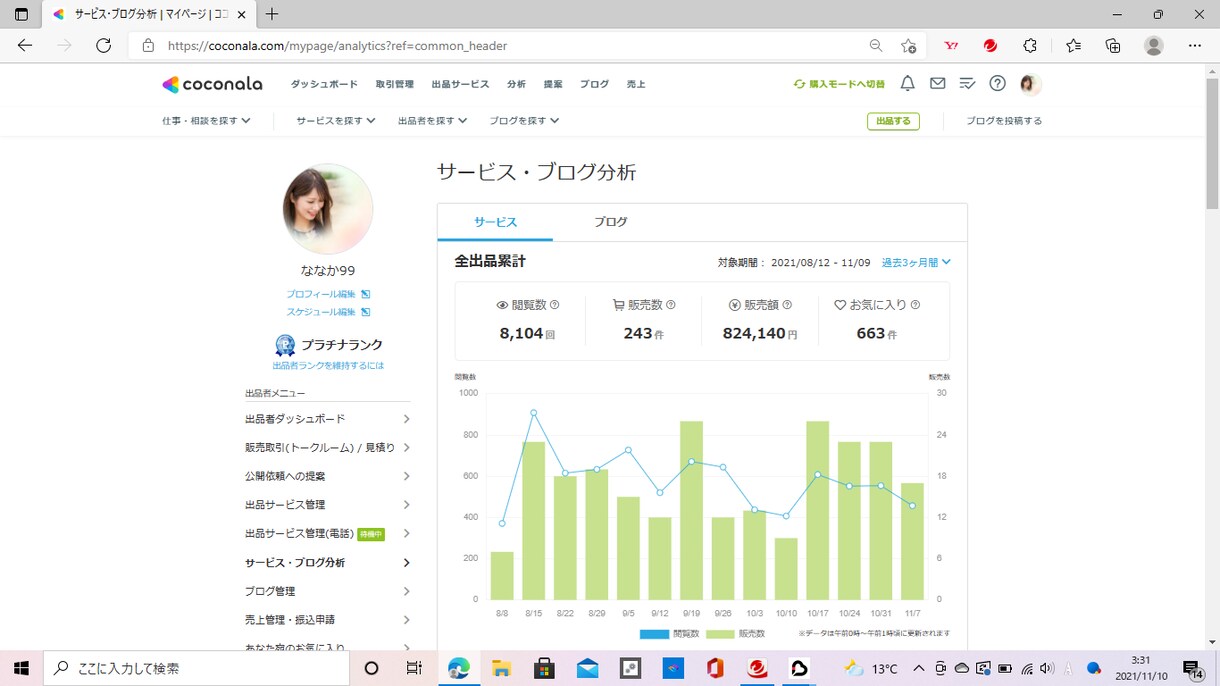Viewport: 1220px width, 686px height.
Task: Open File Explorer from the taskbar
Action: [501, 668]
